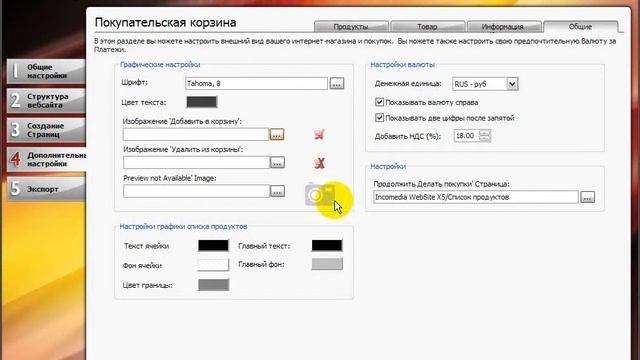Click the add-to-cart preview icon

click(320, 134)
